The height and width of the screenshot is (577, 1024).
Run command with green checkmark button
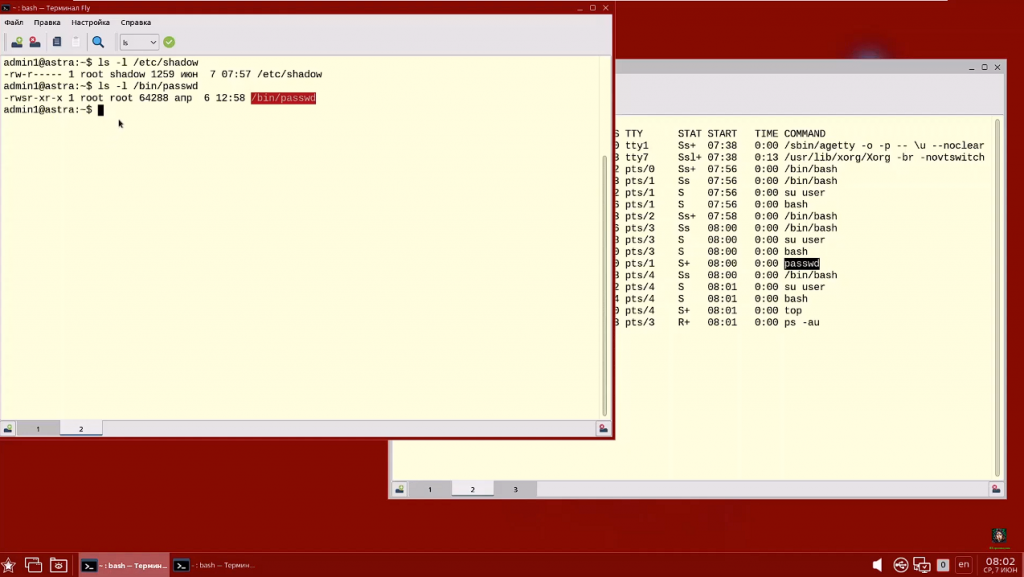(x=169, y=42)
